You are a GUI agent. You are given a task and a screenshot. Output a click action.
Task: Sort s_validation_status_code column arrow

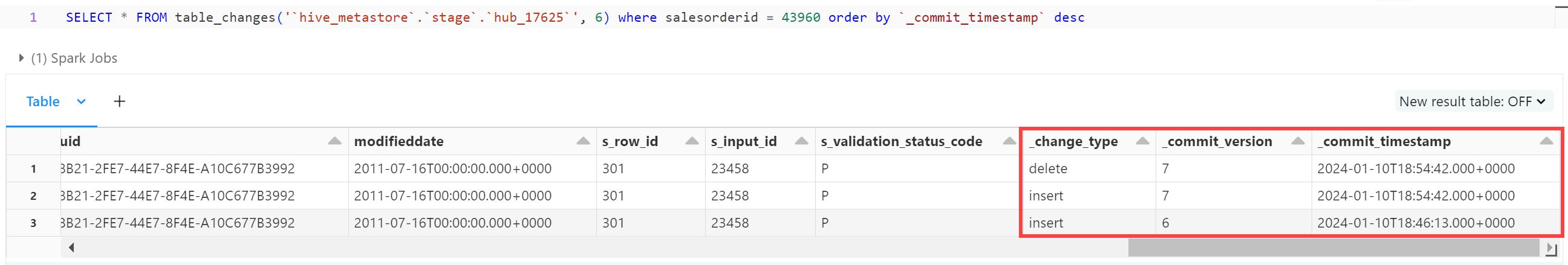pyautogui.click(x=1009, y=141)
